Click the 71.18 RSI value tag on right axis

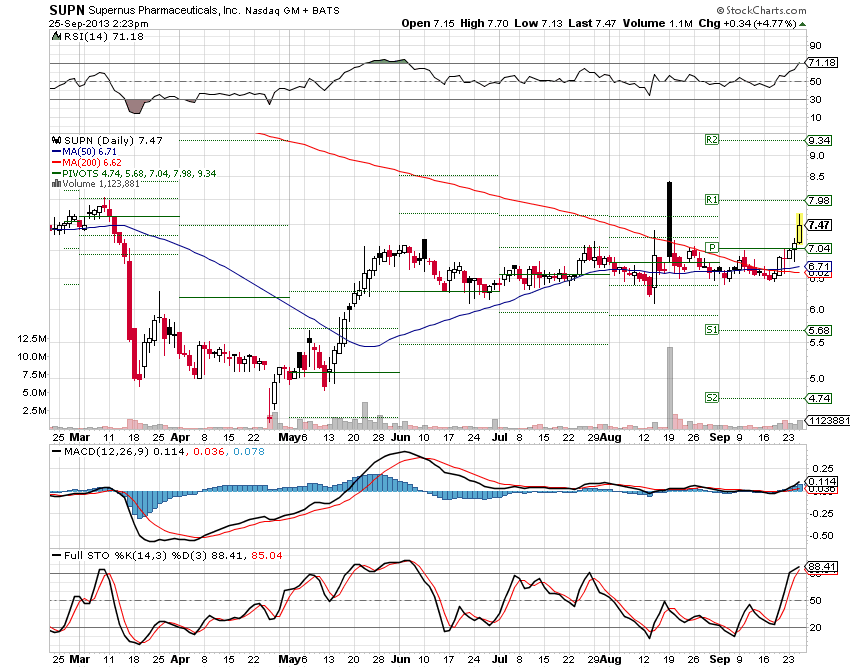[x=822, y=62]
